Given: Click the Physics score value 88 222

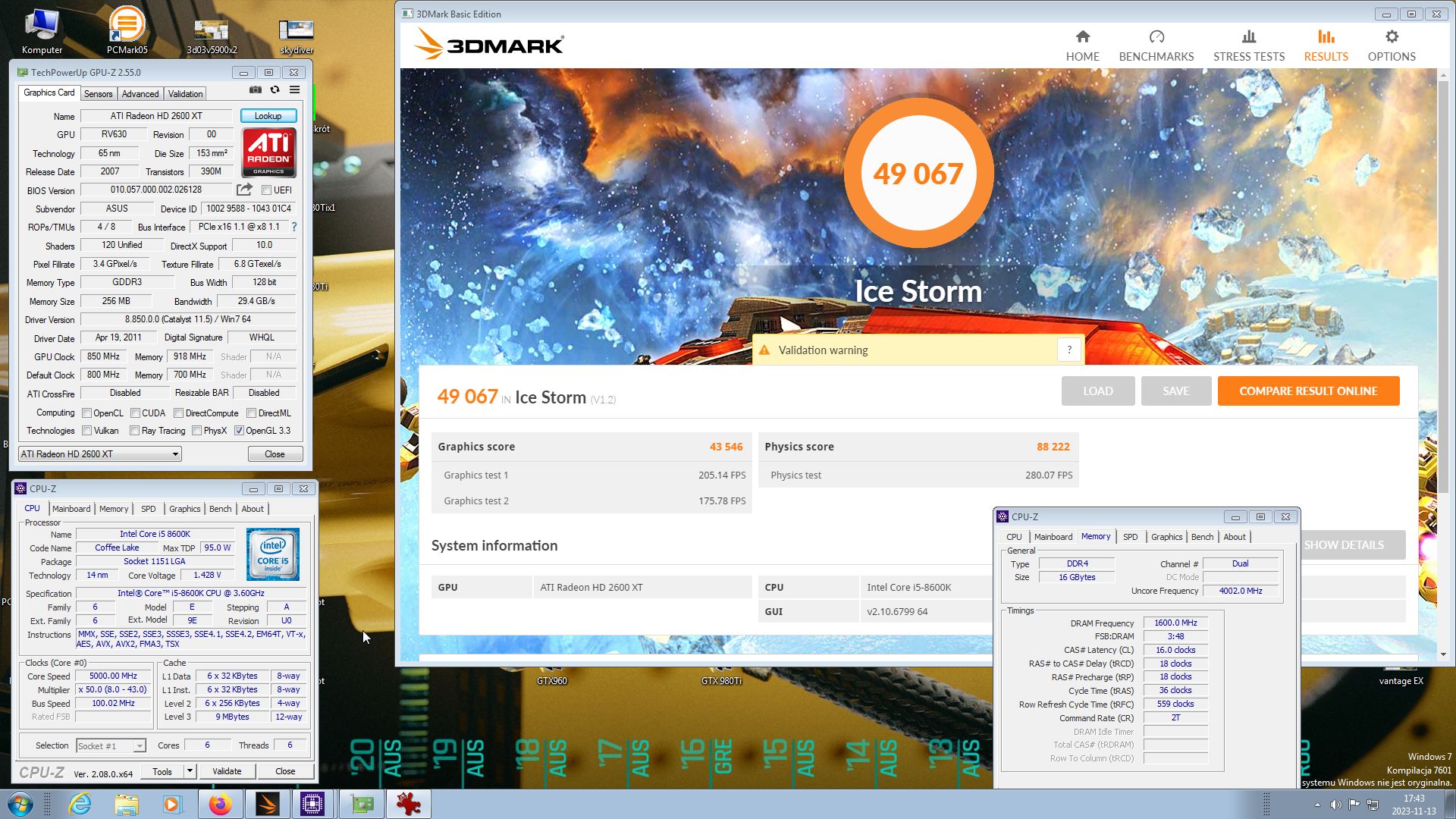Looking at the screenshot, I should 1053,447.
